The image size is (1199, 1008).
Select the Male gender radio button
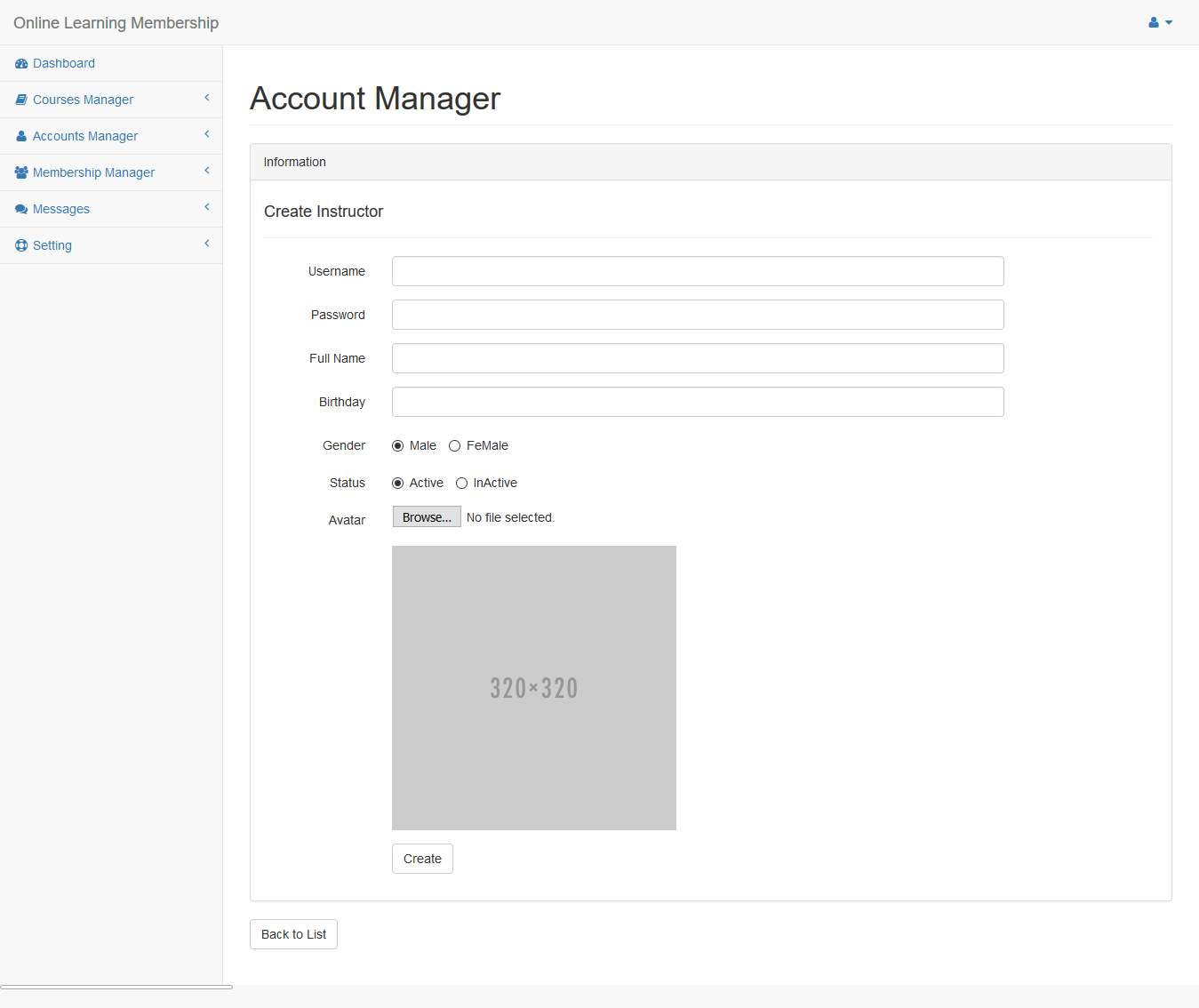point(398,446)
